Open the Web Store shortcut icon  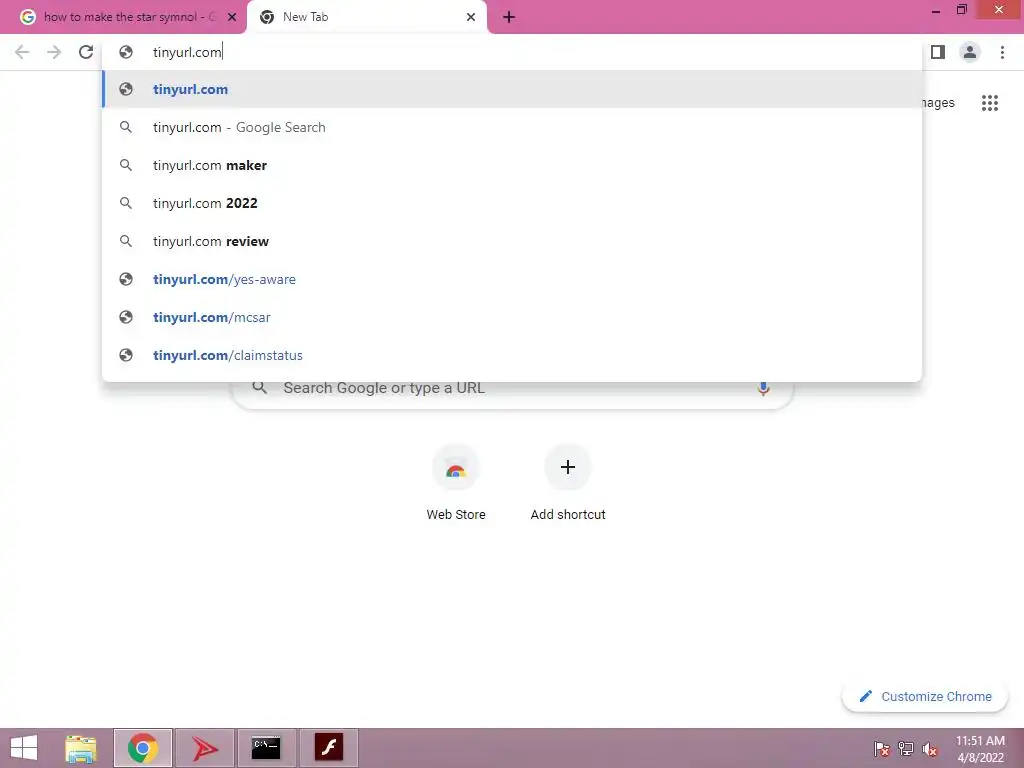456,468
